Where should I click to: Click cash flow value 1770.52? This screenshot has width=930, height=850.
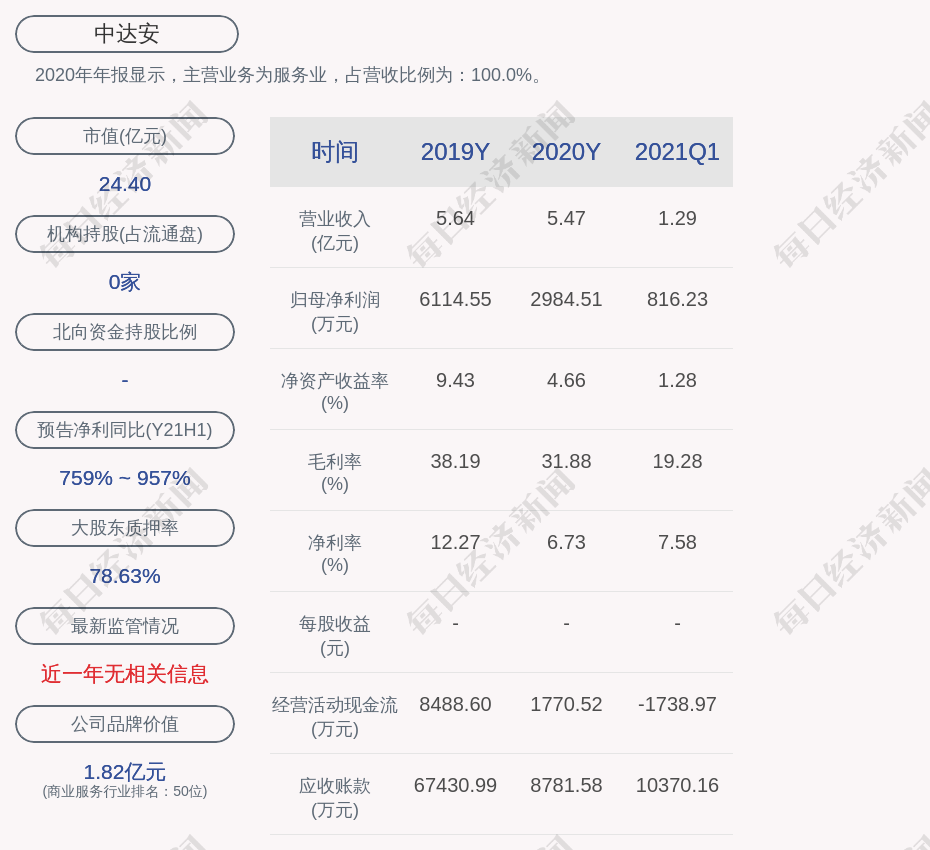click(x=566, y=704)
